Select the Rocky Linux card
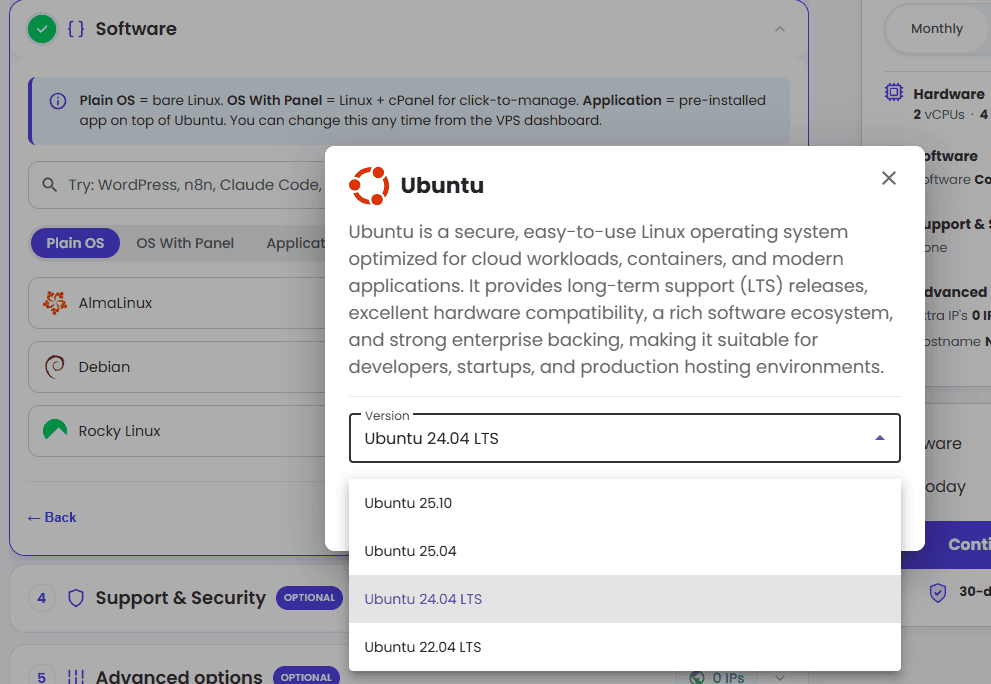Viewport: 991px width, 684px height. pos(177,431)
